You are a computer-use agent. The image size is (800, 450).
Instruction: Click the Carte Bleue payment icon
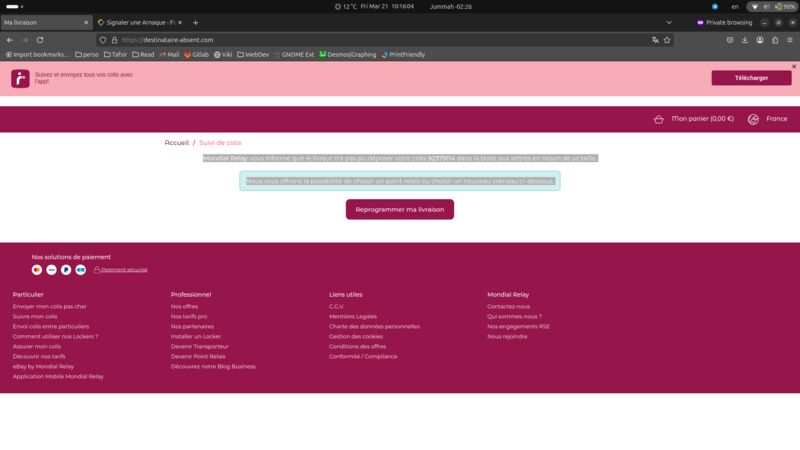[x=81, y=270]
